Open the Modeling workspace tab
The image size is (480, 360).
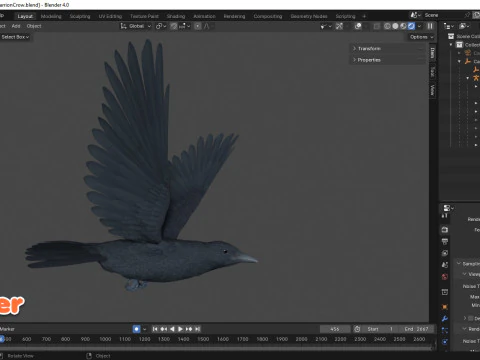pos(51,16)
